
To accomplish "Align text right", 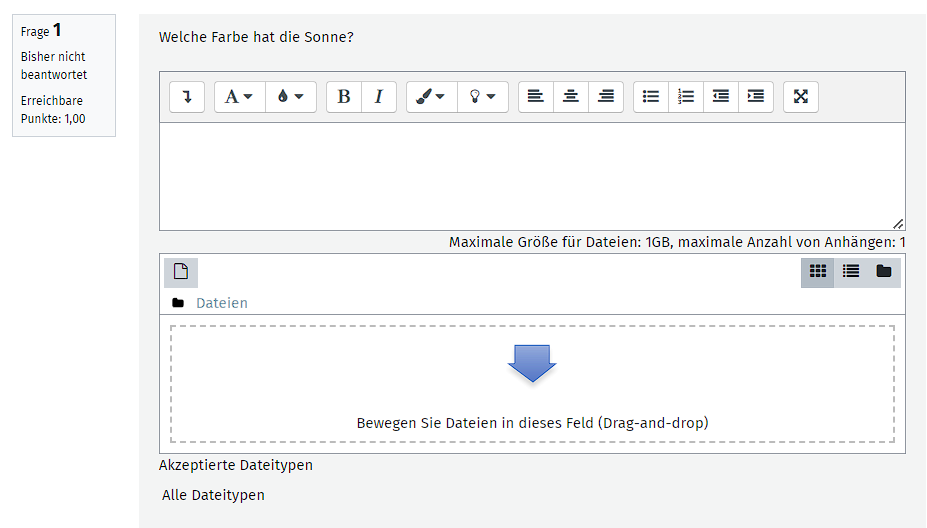I will pyautogui.click(x=606, y=97).
